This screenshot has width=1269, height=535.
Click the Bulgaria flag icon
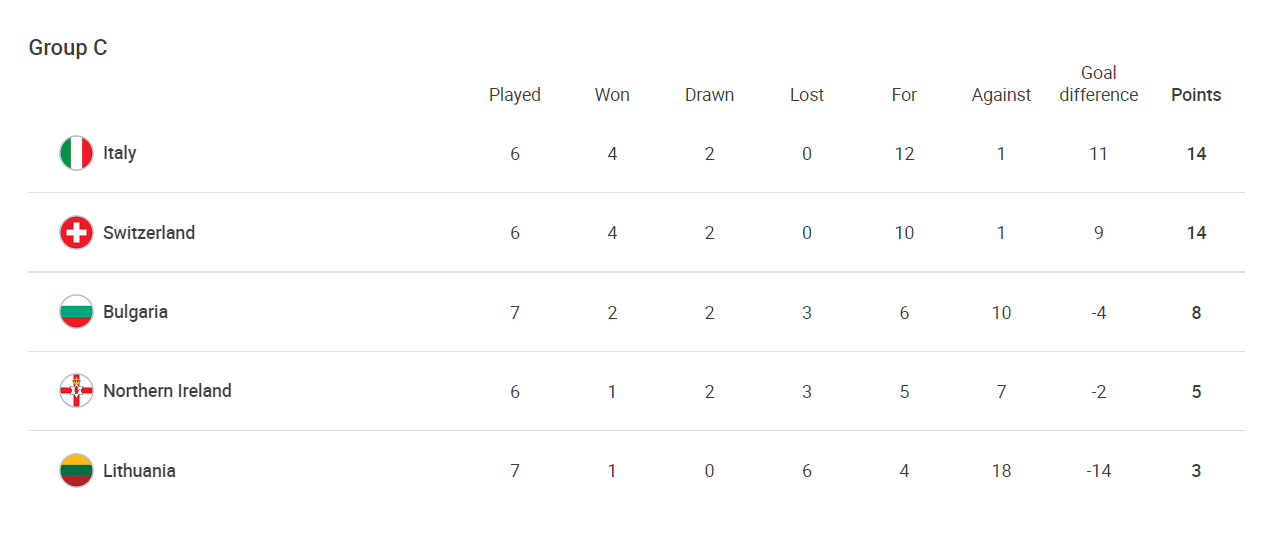click(x=76, y=312)
